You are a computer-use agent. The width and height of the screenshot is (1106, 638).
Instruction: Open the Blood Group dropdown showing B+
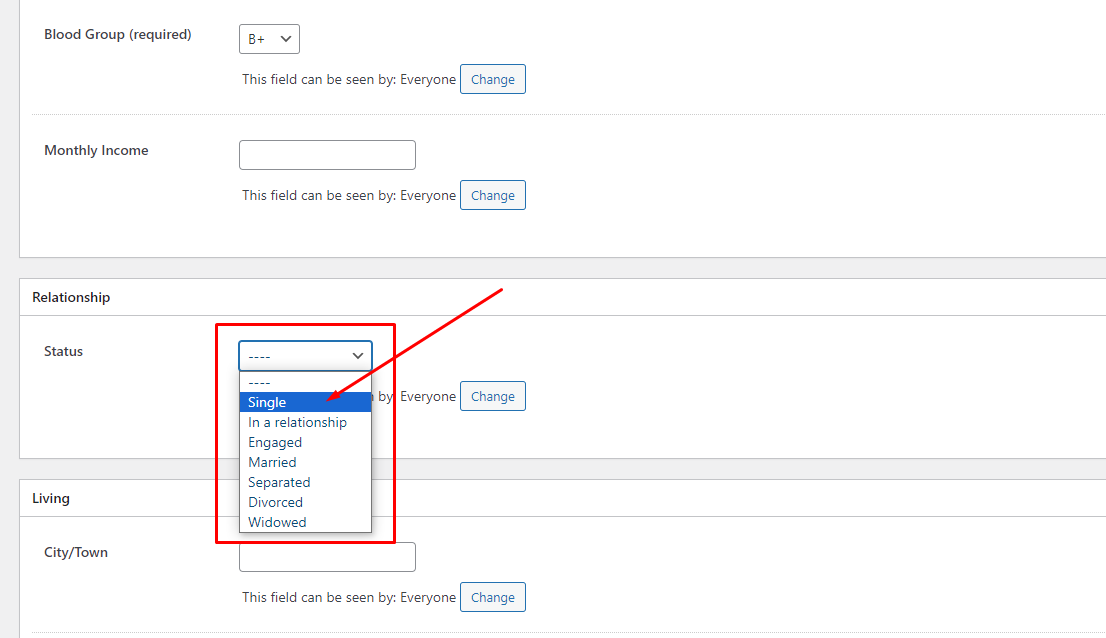click(269, 39)
